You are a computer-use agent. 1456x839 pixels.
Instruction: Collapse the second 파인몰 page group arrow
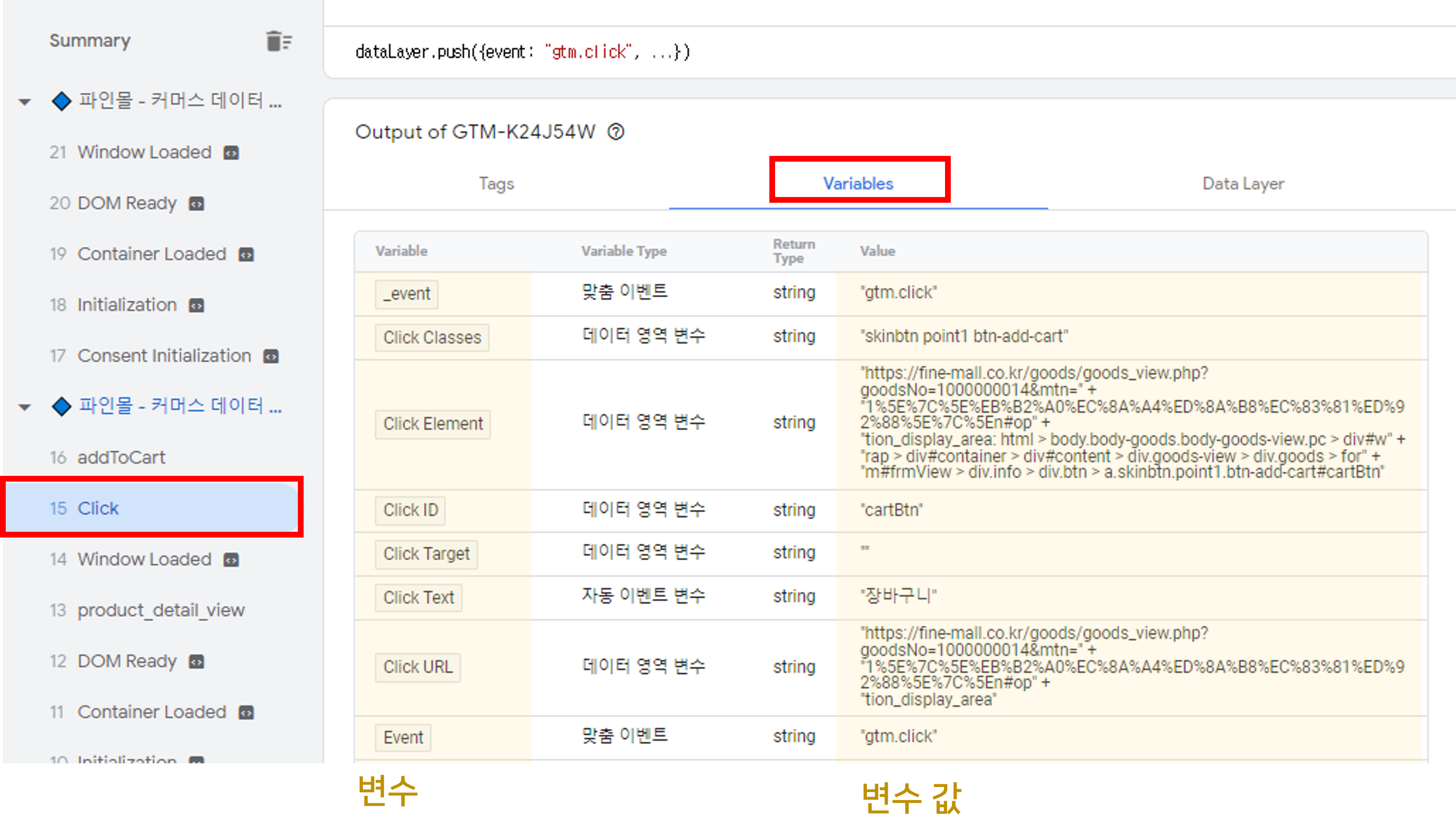click(25, 408)
